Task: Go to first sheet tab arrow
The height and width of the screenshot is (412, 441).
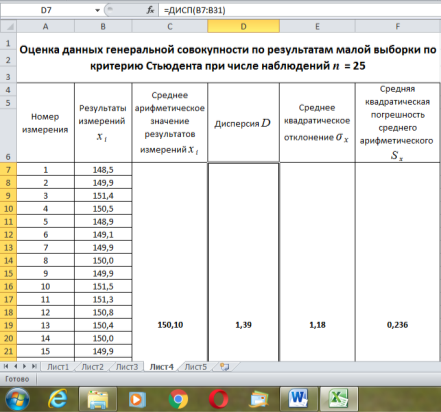Action: coord(6,366)
